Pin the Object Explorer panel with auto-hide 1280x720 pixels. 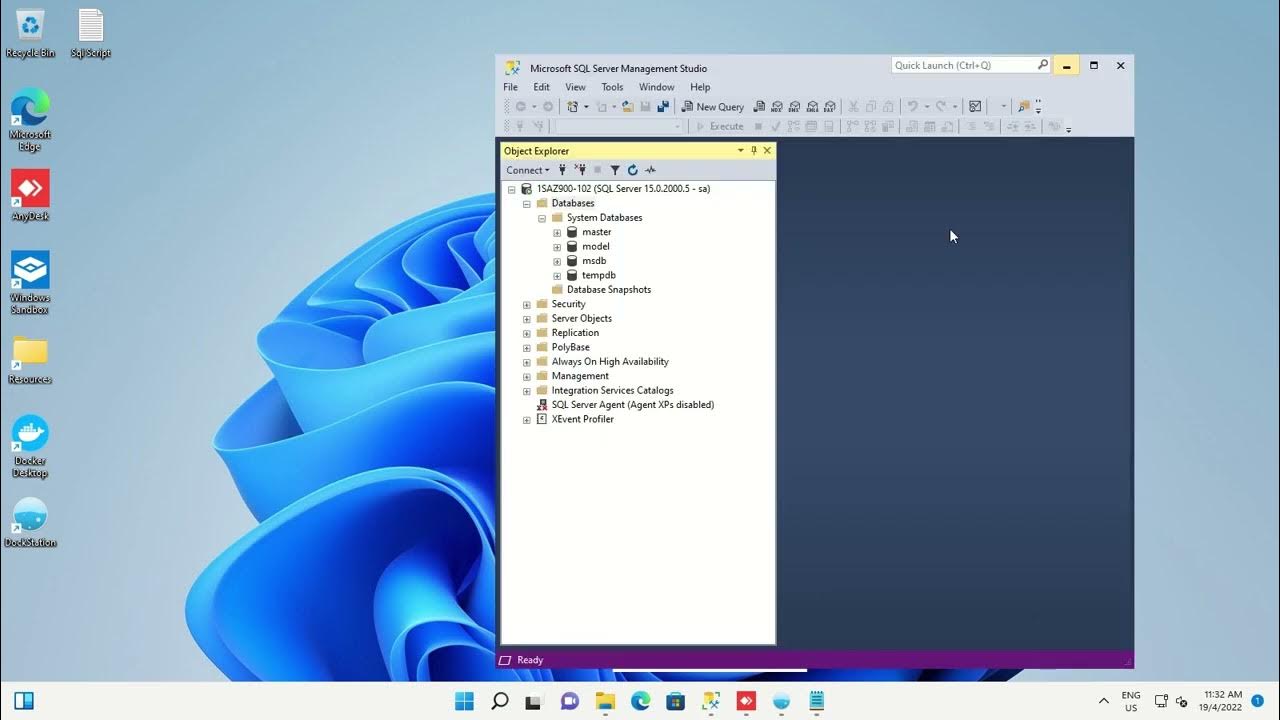754,151
